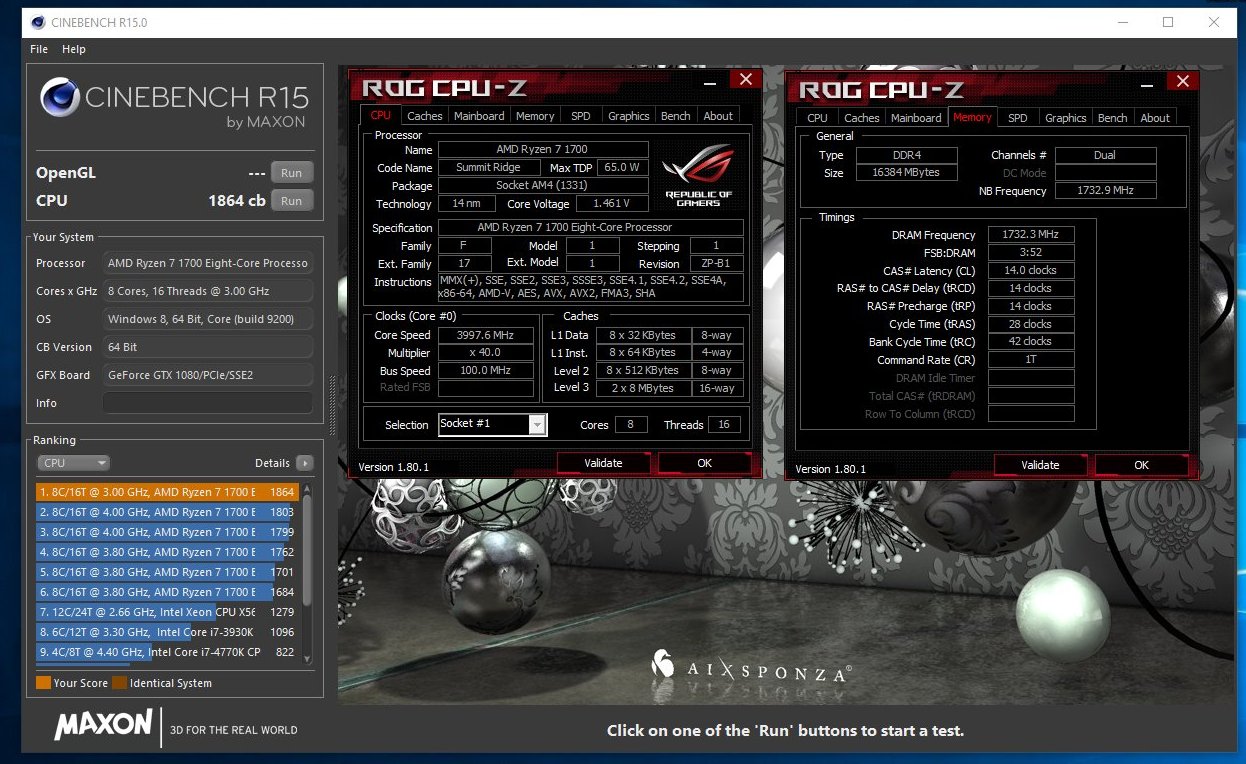Open About tab in left CPU-Z window
Screen dimensions: 1246x764
tap(718, 116)
